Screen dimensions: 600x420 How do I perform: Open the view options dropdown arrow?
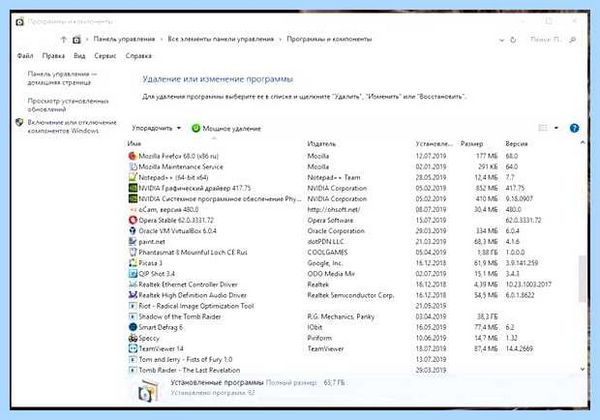tap(556, 128)
